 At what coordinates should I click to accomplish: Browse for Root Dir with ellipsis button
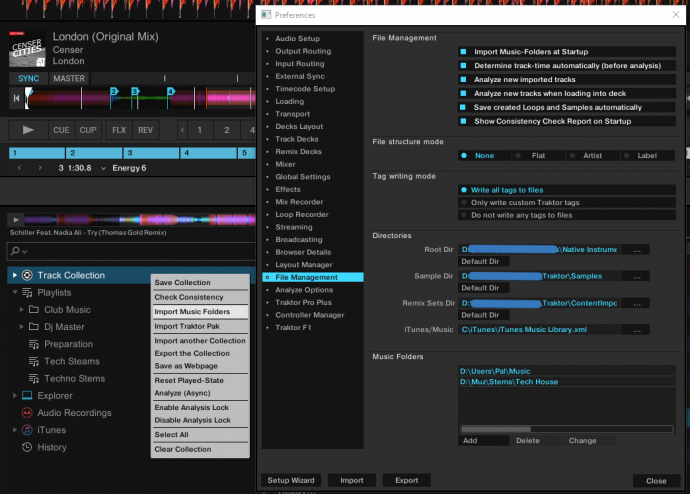(x=636, y=249)
